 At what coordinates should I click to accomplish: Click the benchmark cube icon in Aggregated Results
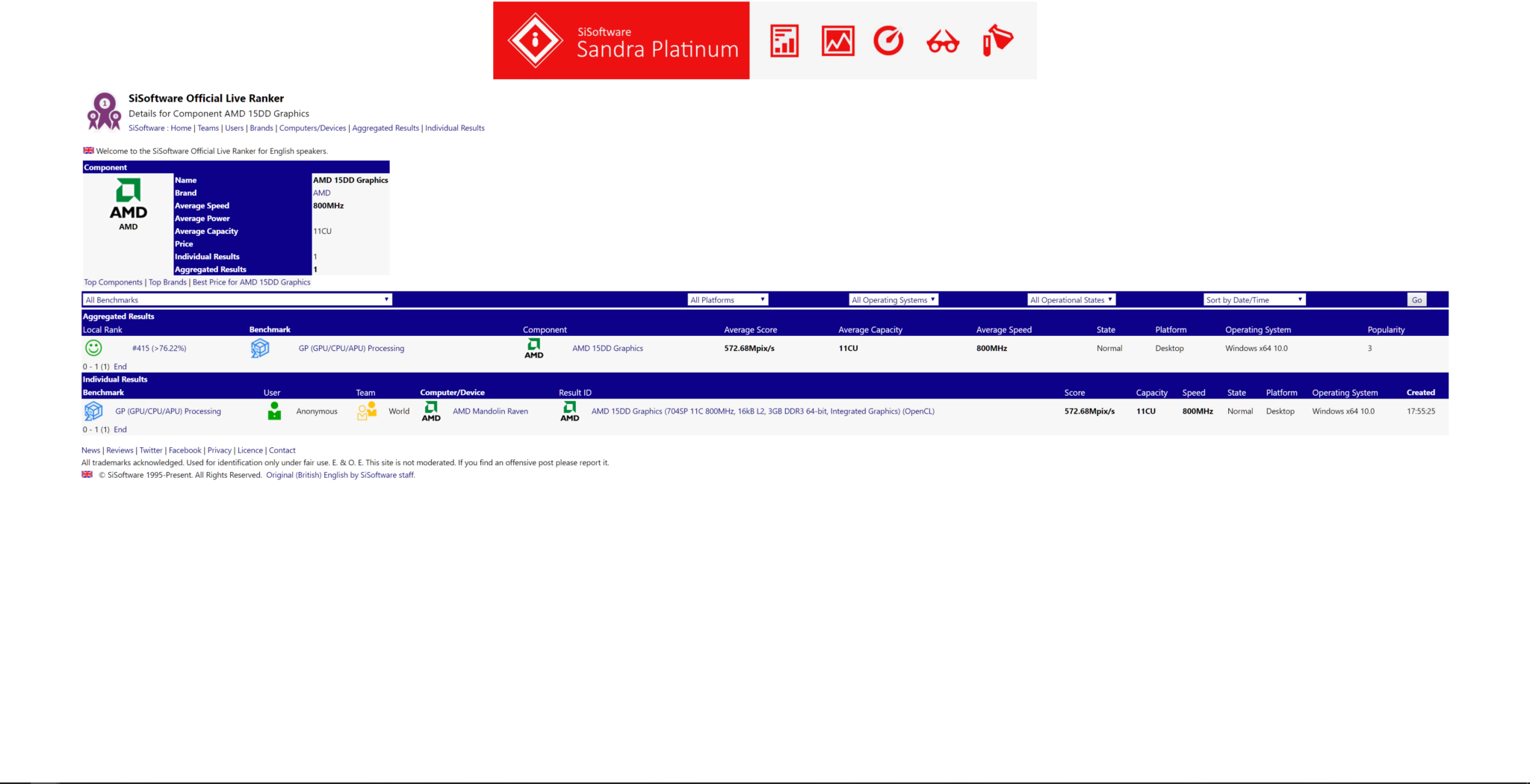click(260, 348)
